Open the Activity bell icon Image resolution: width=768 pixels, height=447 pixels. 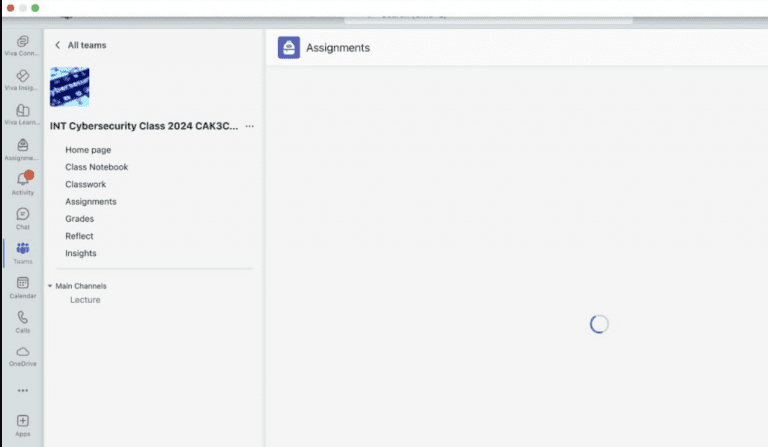[22, 181]
